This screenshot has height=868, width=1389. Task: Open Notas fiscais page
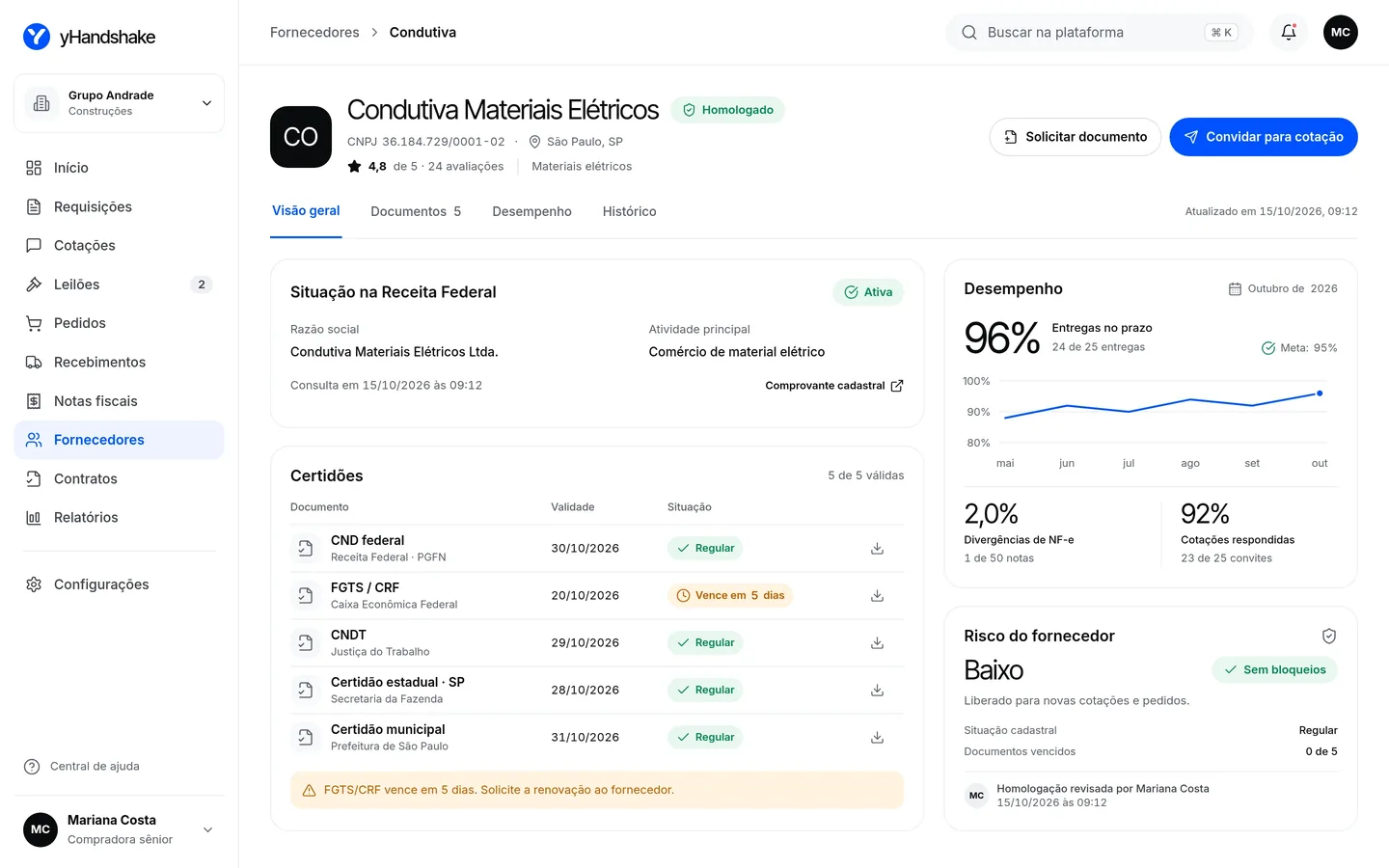[119, 401]
